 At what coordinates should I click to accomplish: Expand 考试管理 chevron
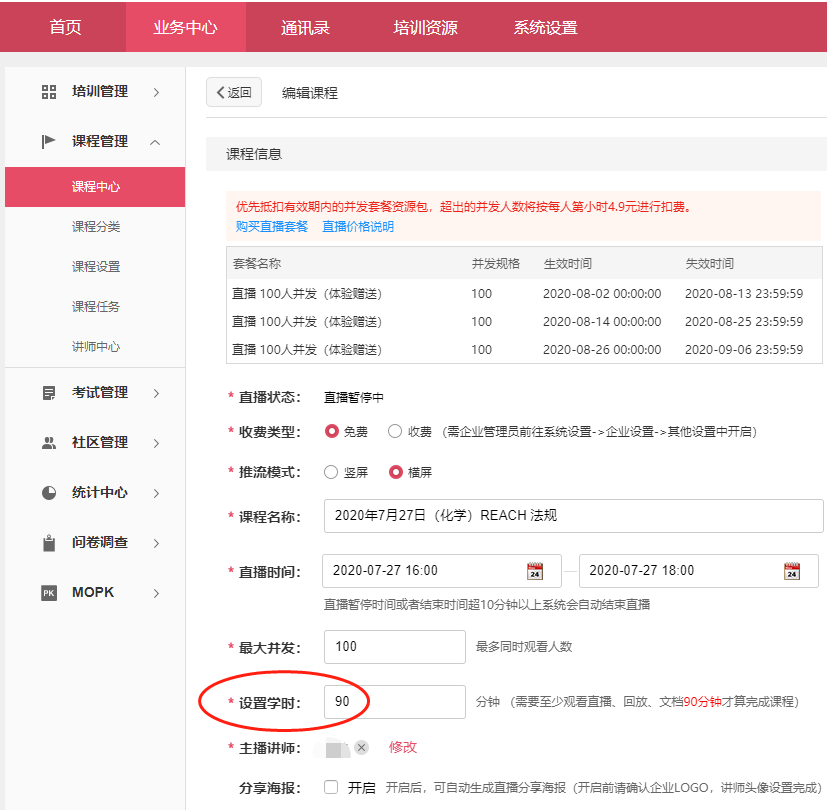(156, 393)
